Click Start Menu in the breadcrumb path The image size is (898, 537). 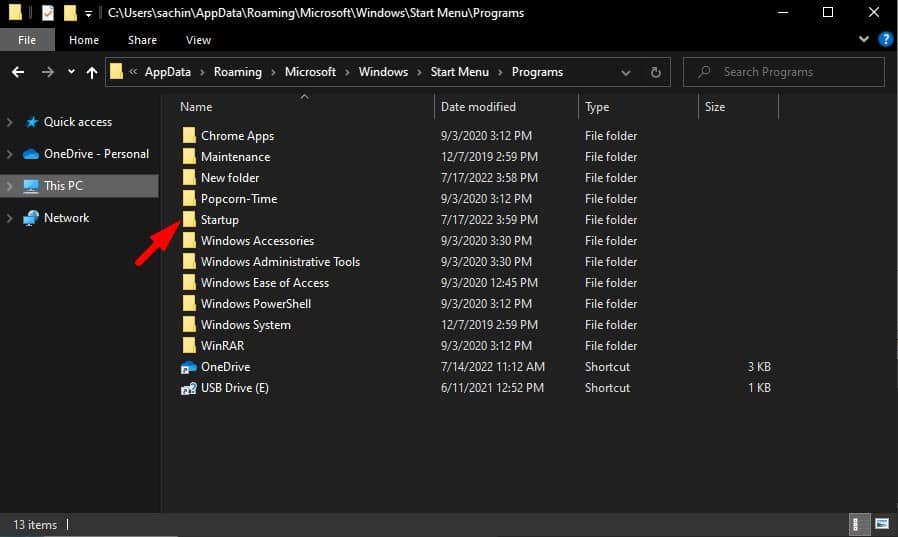(460, 72)
